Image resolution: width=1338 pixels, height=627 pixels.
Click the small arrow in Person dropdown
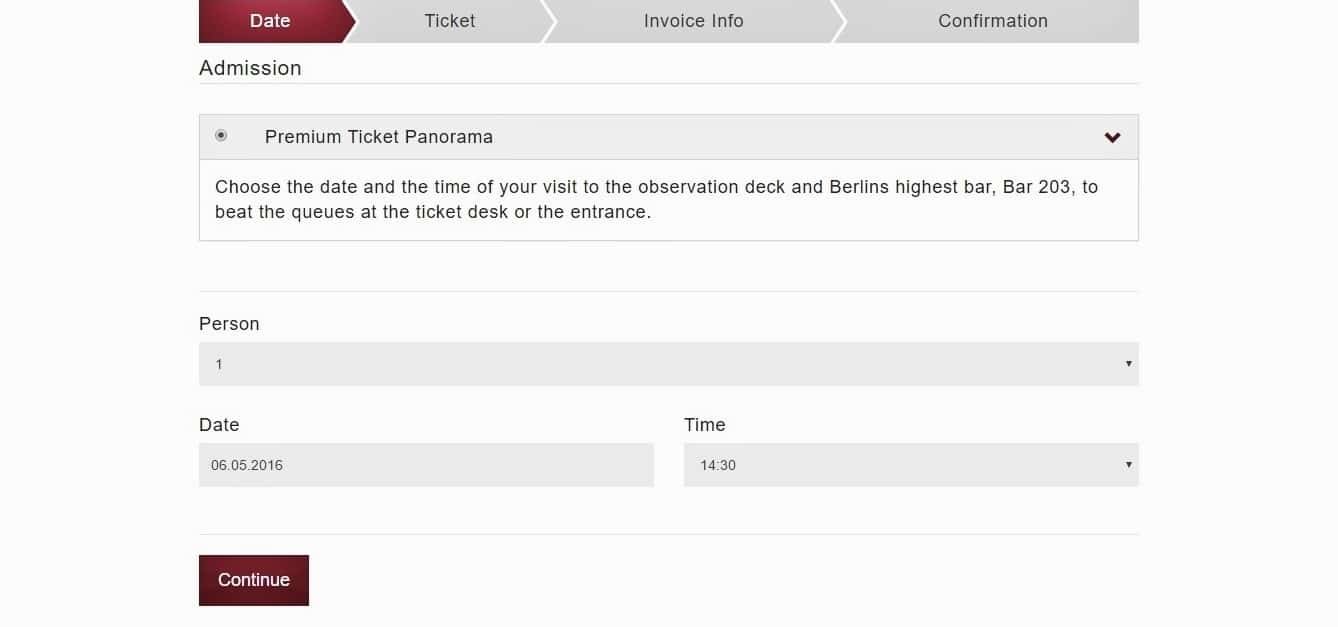[x=1128, y=364]
